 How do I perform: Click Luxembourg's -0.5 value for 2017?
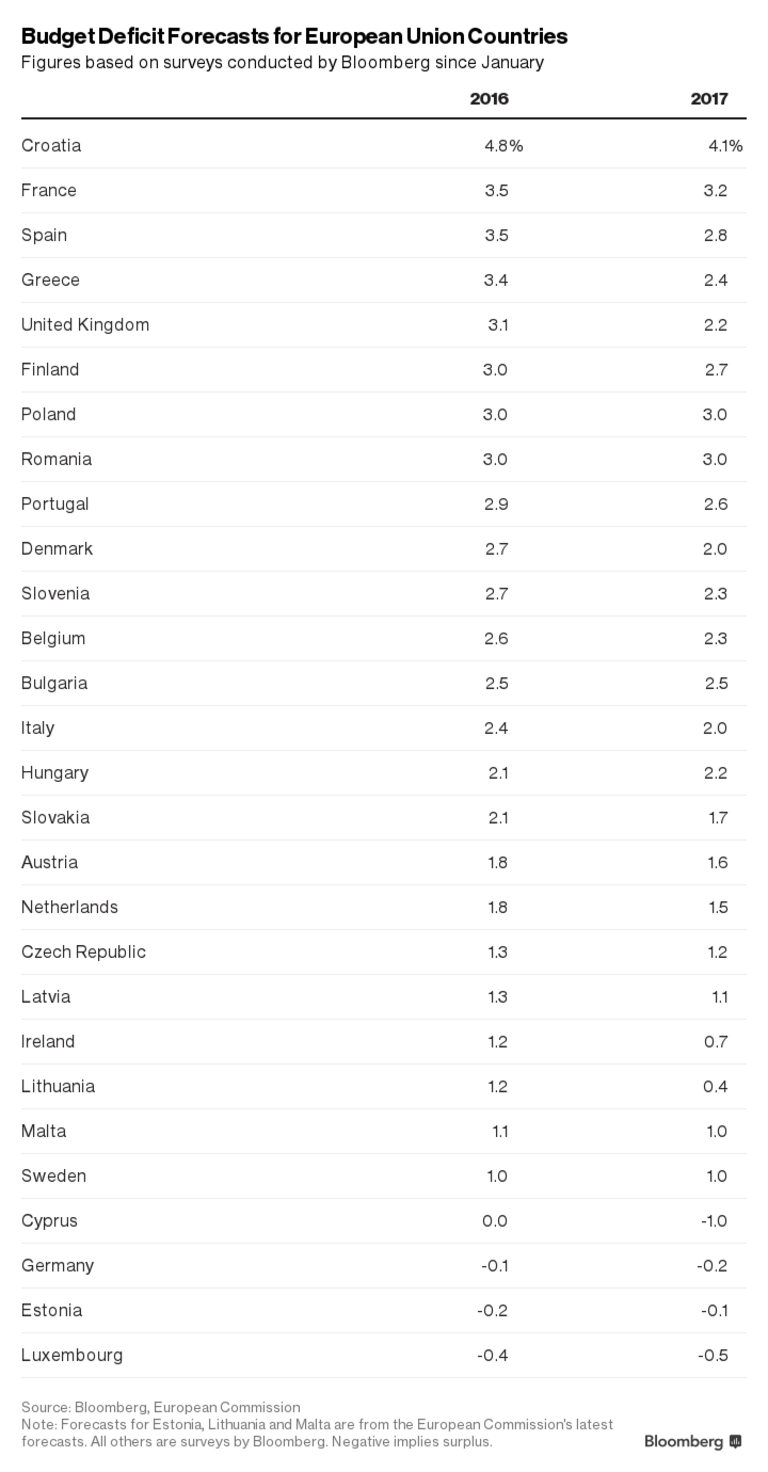(713, 1355)
